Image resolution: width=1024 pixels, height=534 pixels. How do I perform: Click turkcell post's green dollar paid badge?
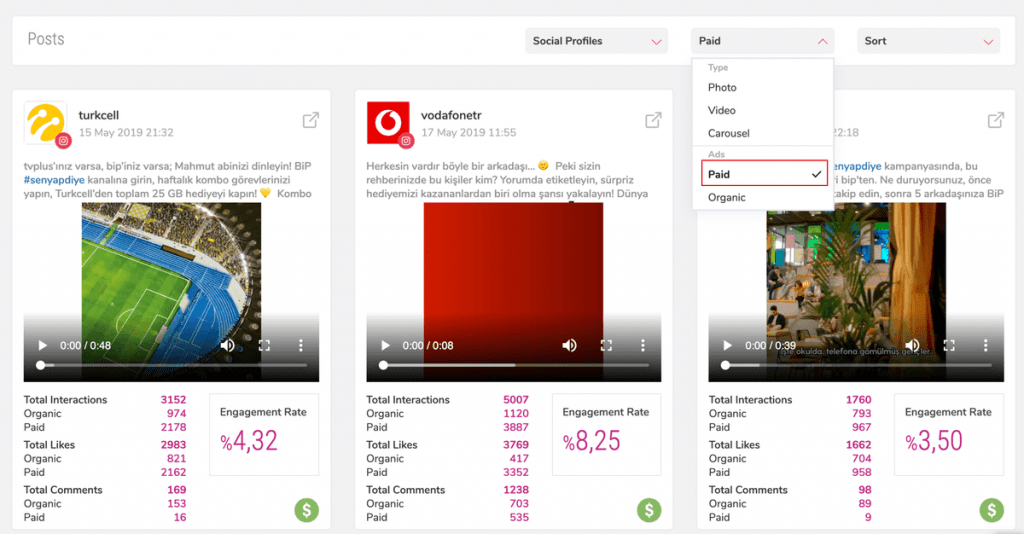(306, 510)
